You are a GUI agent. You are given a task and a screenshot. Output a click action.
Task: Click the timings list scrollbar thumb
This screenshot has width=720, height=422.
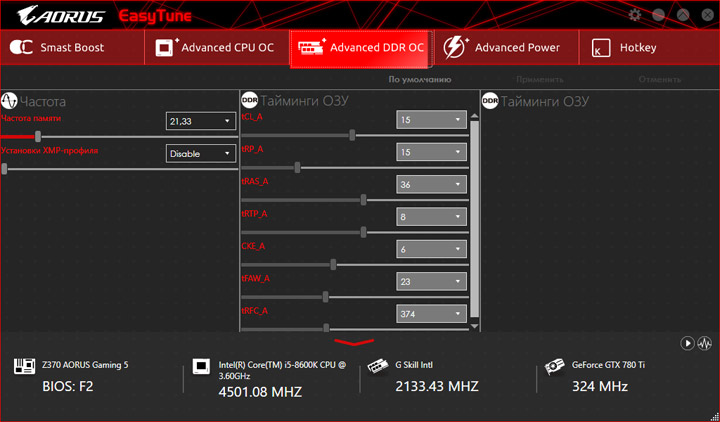pos(474,219)
